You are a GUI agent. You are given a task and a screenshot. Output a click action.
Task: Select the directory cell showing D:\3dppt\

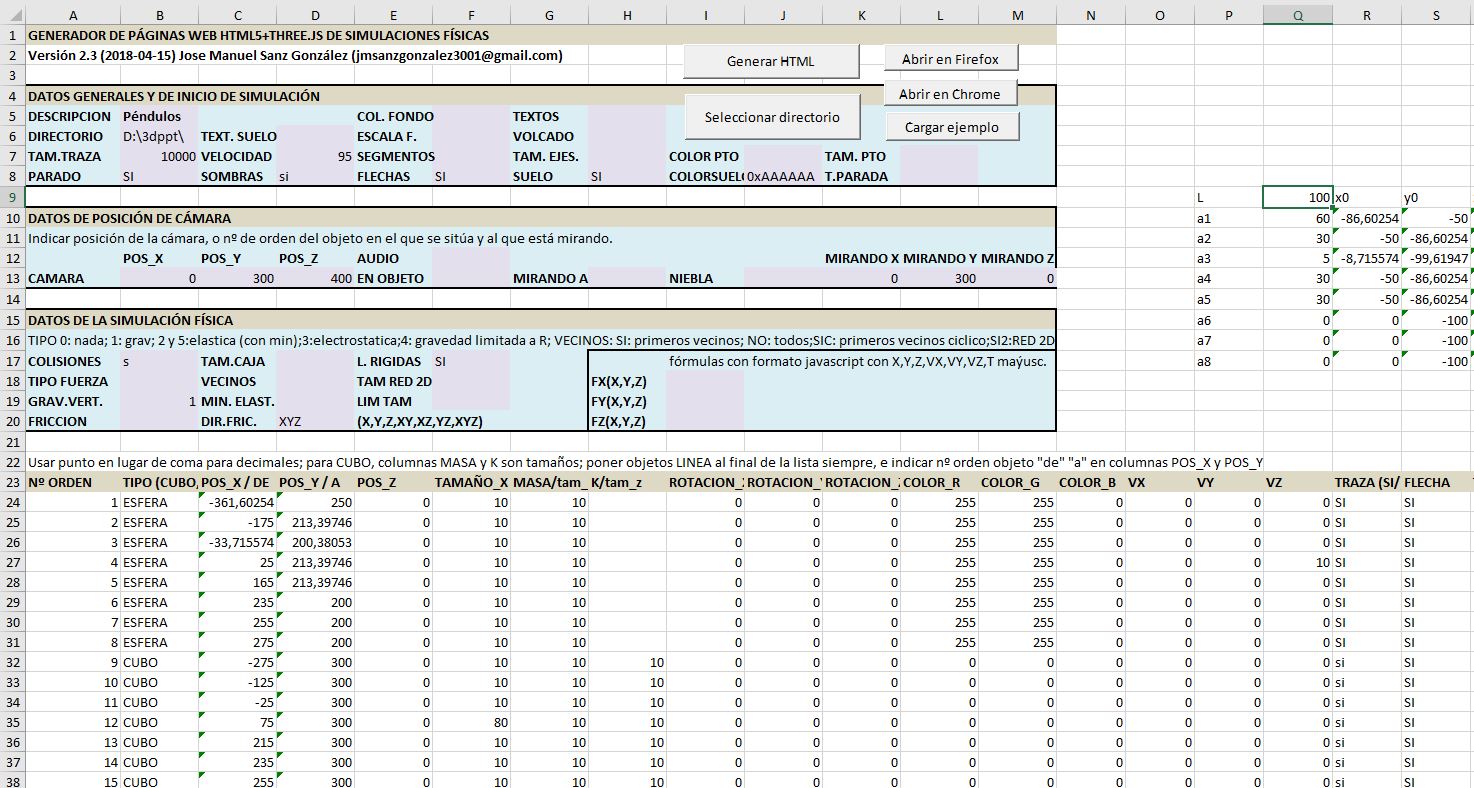[x=158, y=136]
